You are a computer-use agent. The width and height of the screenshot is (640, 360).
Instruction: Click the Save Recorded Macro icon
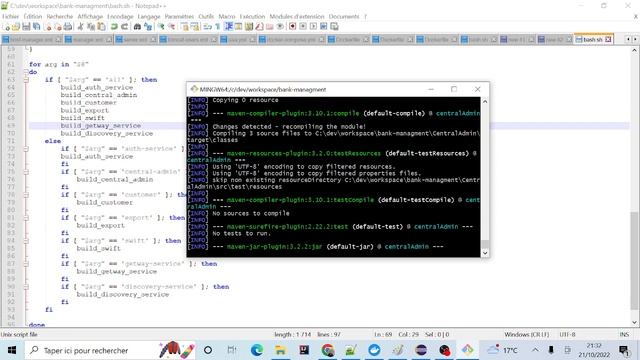(x=334, y=27)
